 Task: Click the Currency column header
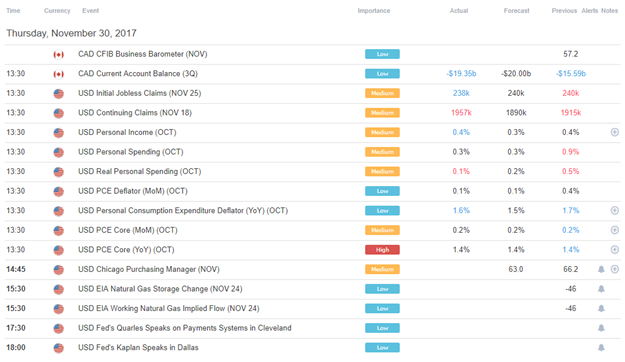pyautogui.click(x=57, y=11)
